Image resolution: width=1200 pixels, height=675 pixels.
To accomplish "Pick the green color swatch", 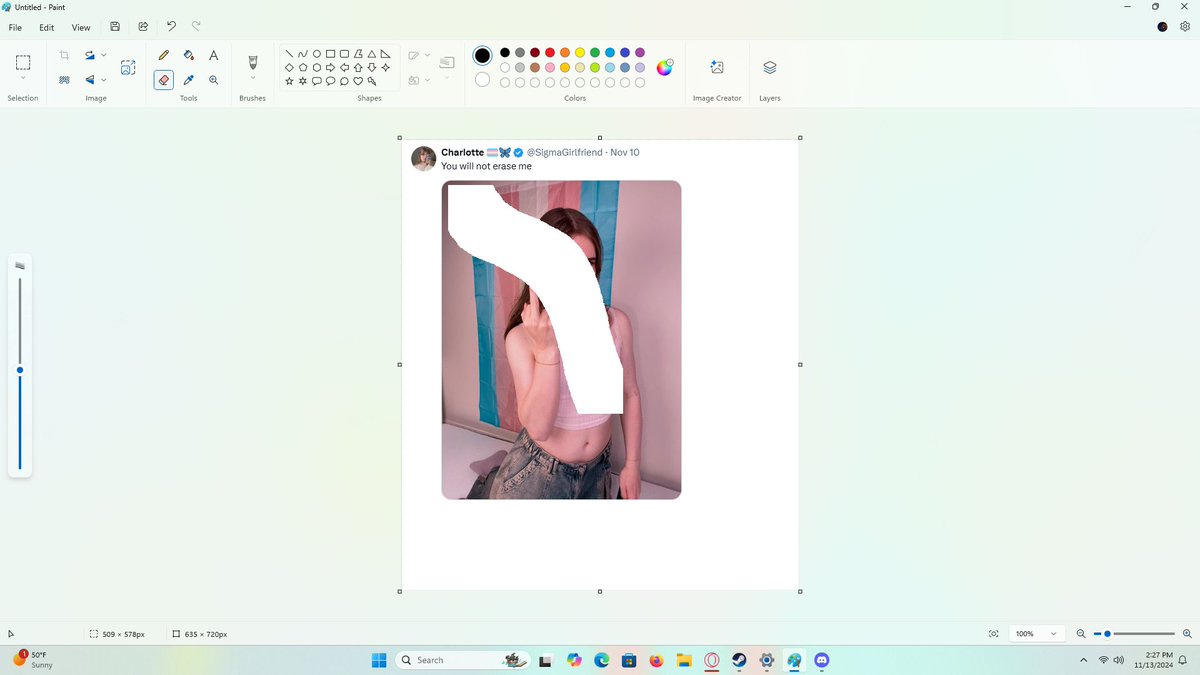I will click(595, 52).
